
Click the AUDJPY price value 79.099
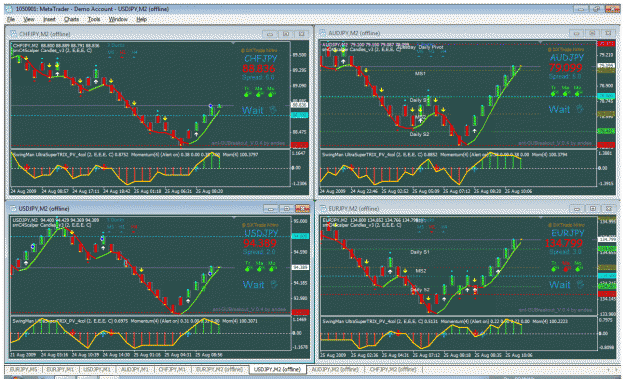coord(565,67)
